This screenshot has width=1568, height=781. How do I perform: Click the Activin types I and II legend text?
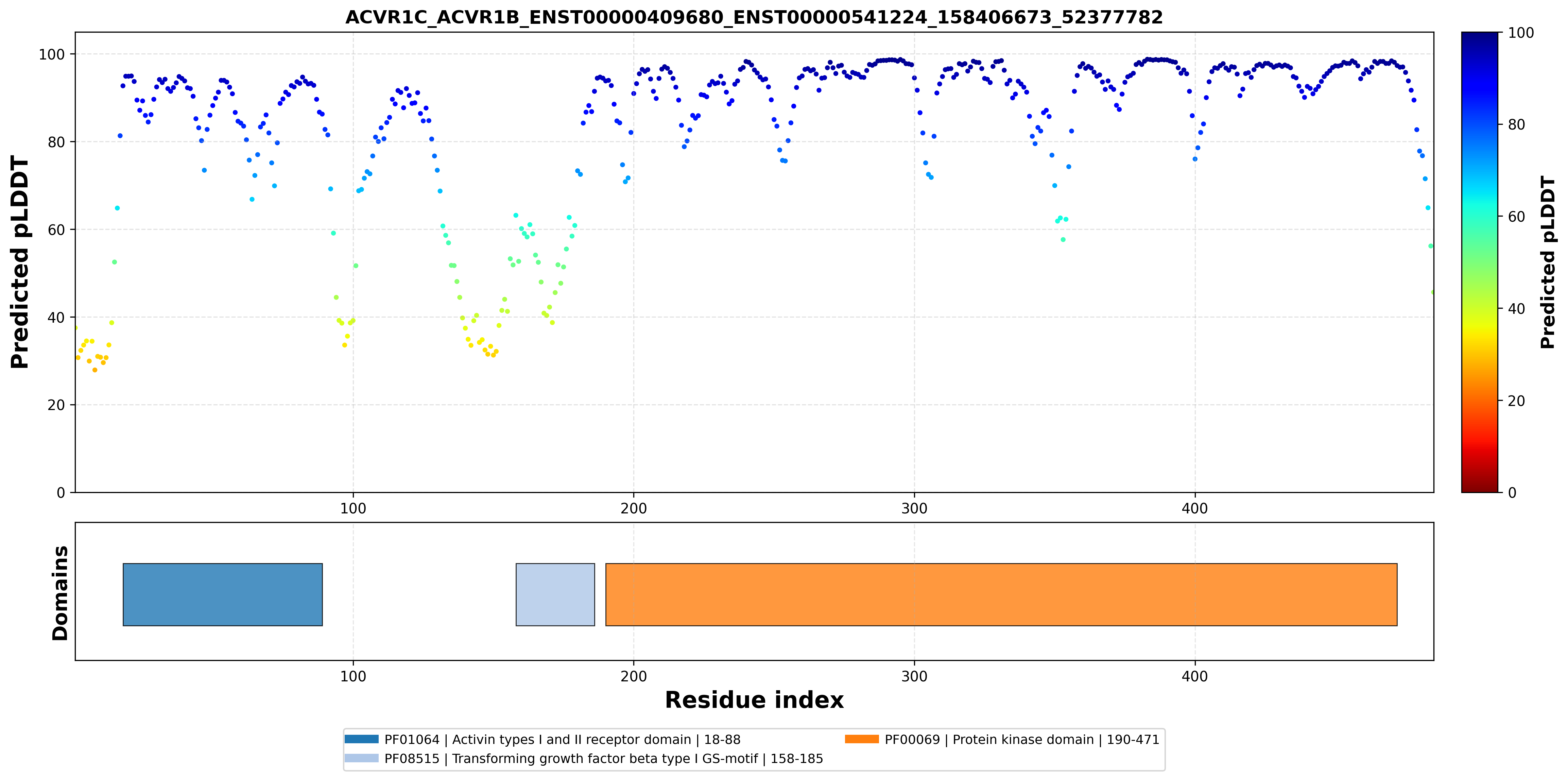pyautogui.click(x=563, y=740)
